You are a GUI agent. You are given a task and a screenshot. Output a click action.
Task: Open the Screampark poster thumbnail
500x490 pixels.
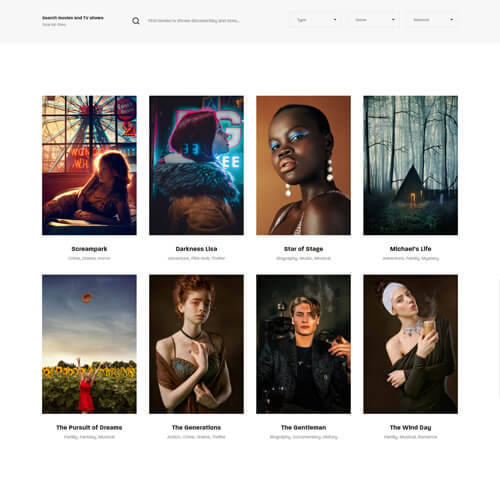[89, 165]
